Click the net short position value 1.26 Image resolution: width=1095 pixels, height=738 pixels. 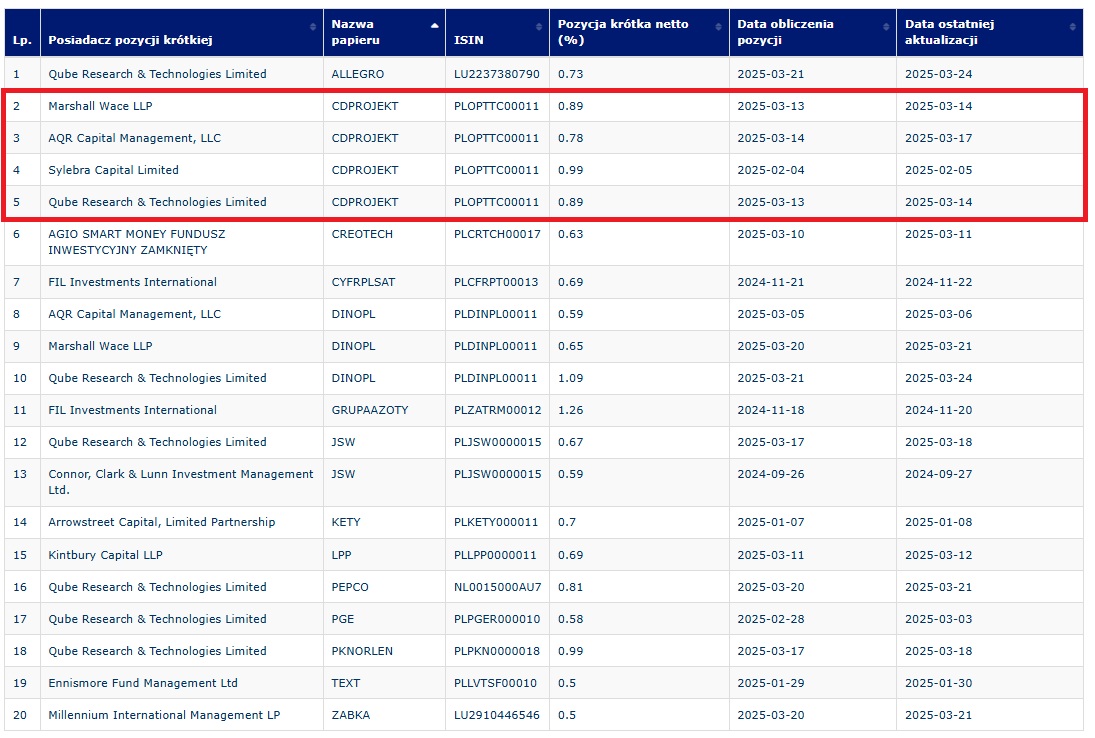570,410
